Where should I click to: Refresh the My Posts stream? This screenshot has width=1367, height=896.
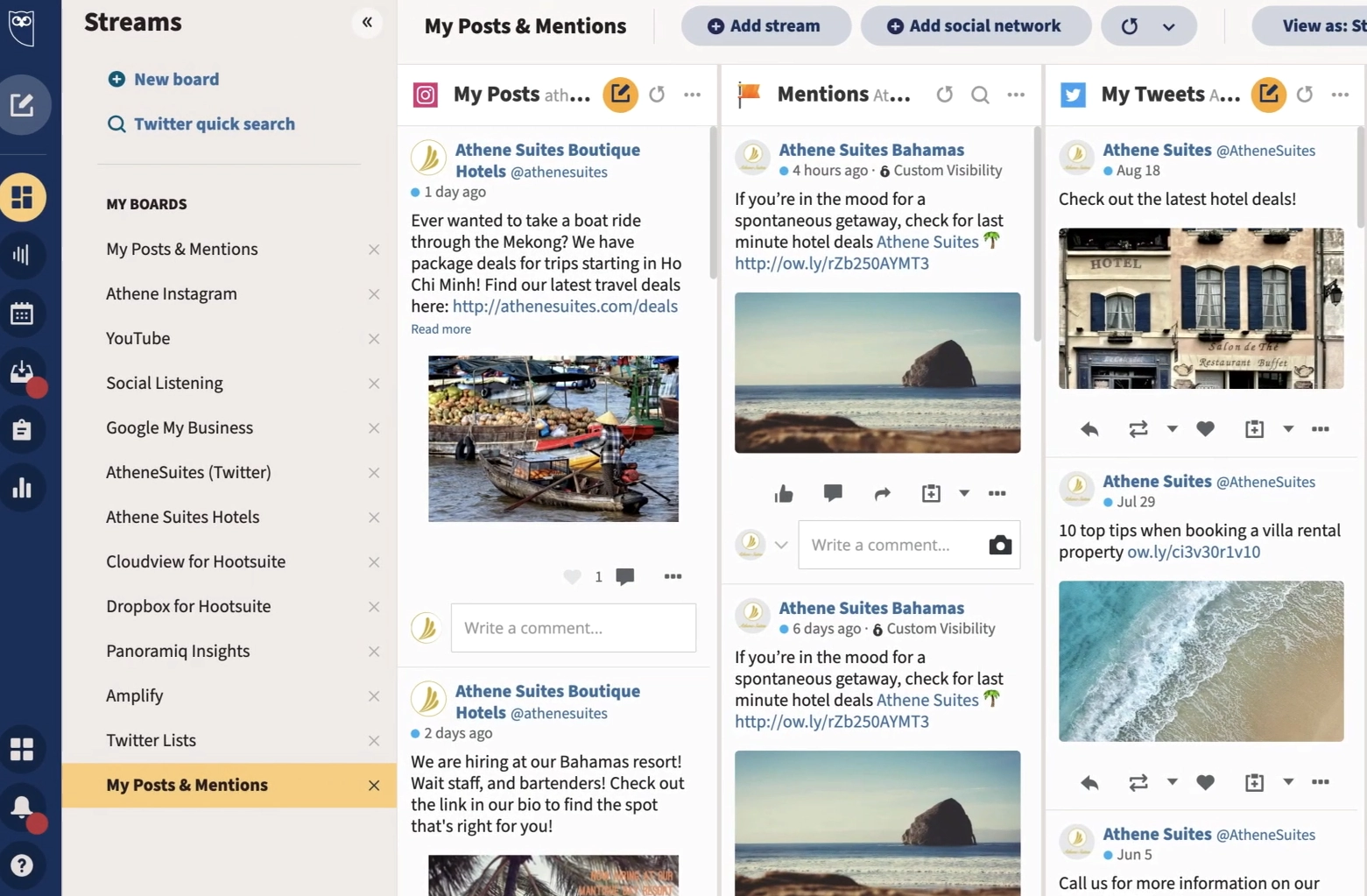[x=657, y=95]
